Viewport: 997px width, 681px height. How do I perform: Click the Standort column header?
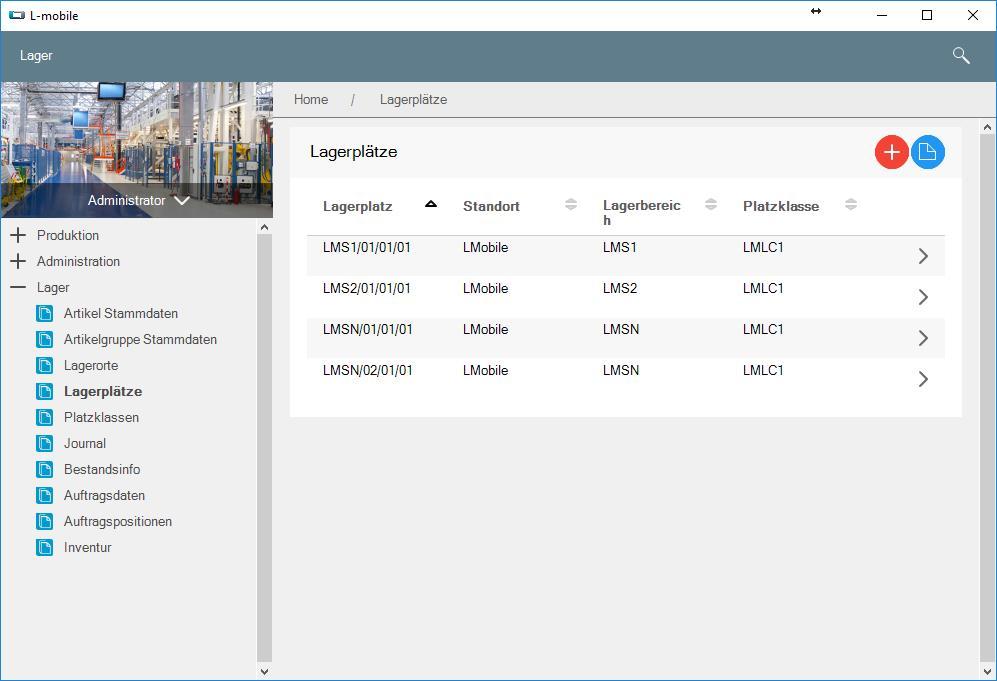pyautogui.click(x=491, y=207)
